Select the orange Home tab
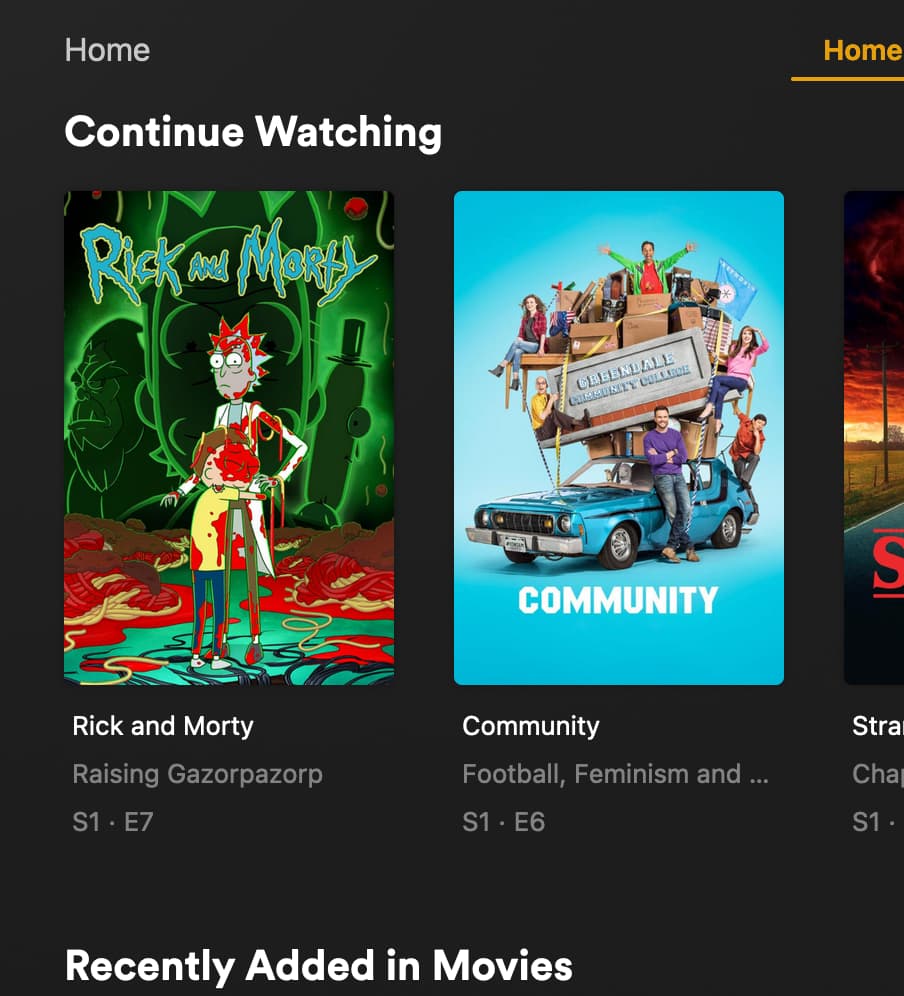The height and width of the screenshot is (996, 904). pos(863,51)
